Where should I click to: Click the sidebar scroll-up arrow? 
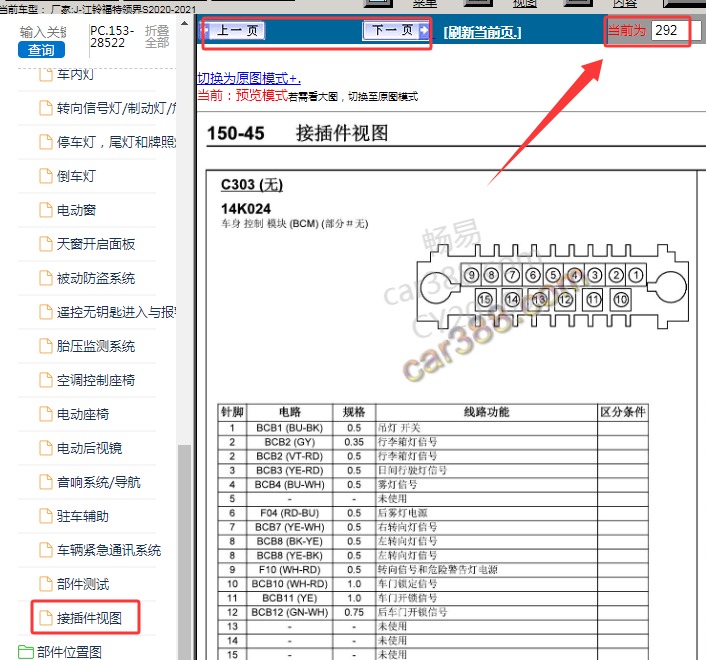tap(184, 23)
